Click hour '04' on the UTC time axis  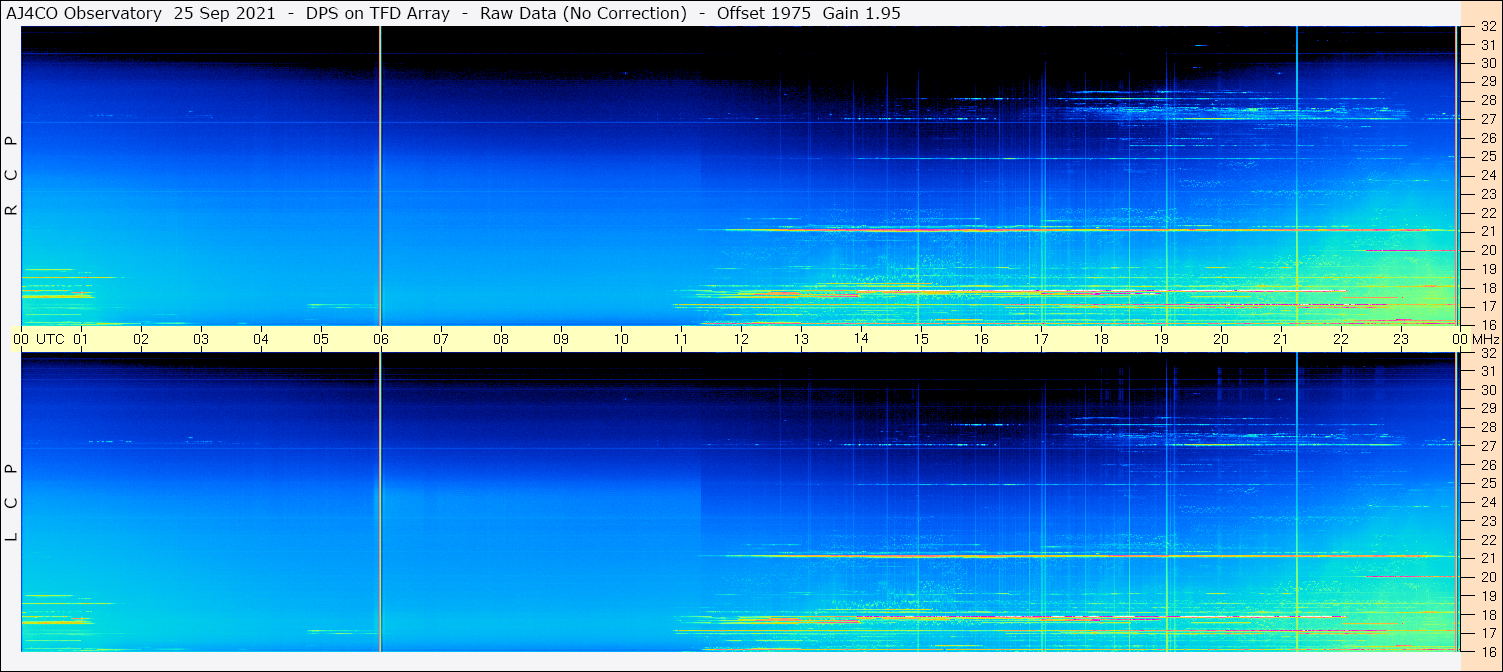pos(261,339)
